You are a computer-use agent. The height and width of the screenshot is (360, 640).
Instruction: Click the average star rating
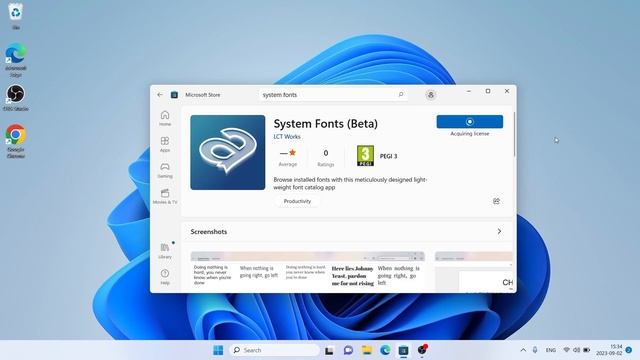[x=288, y=157]
